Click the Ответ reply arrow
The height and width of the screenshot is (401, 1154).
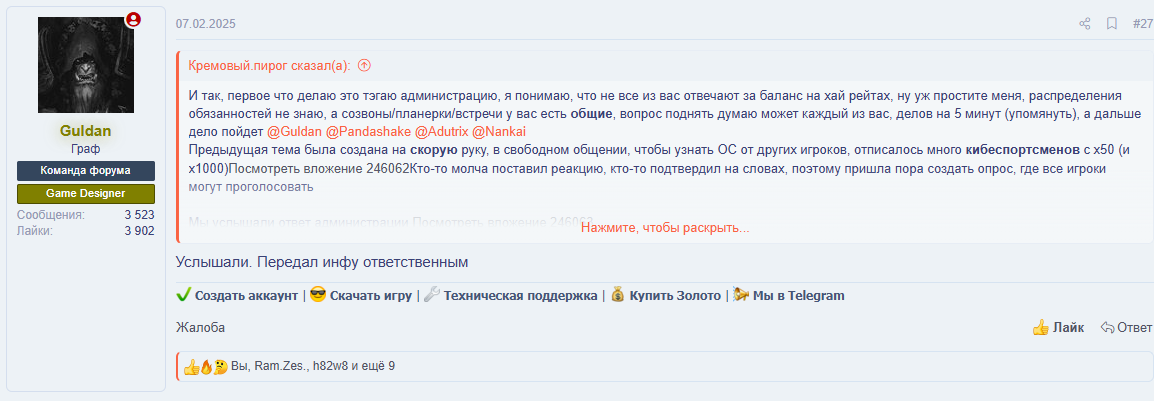click(x=1126, y=327)
